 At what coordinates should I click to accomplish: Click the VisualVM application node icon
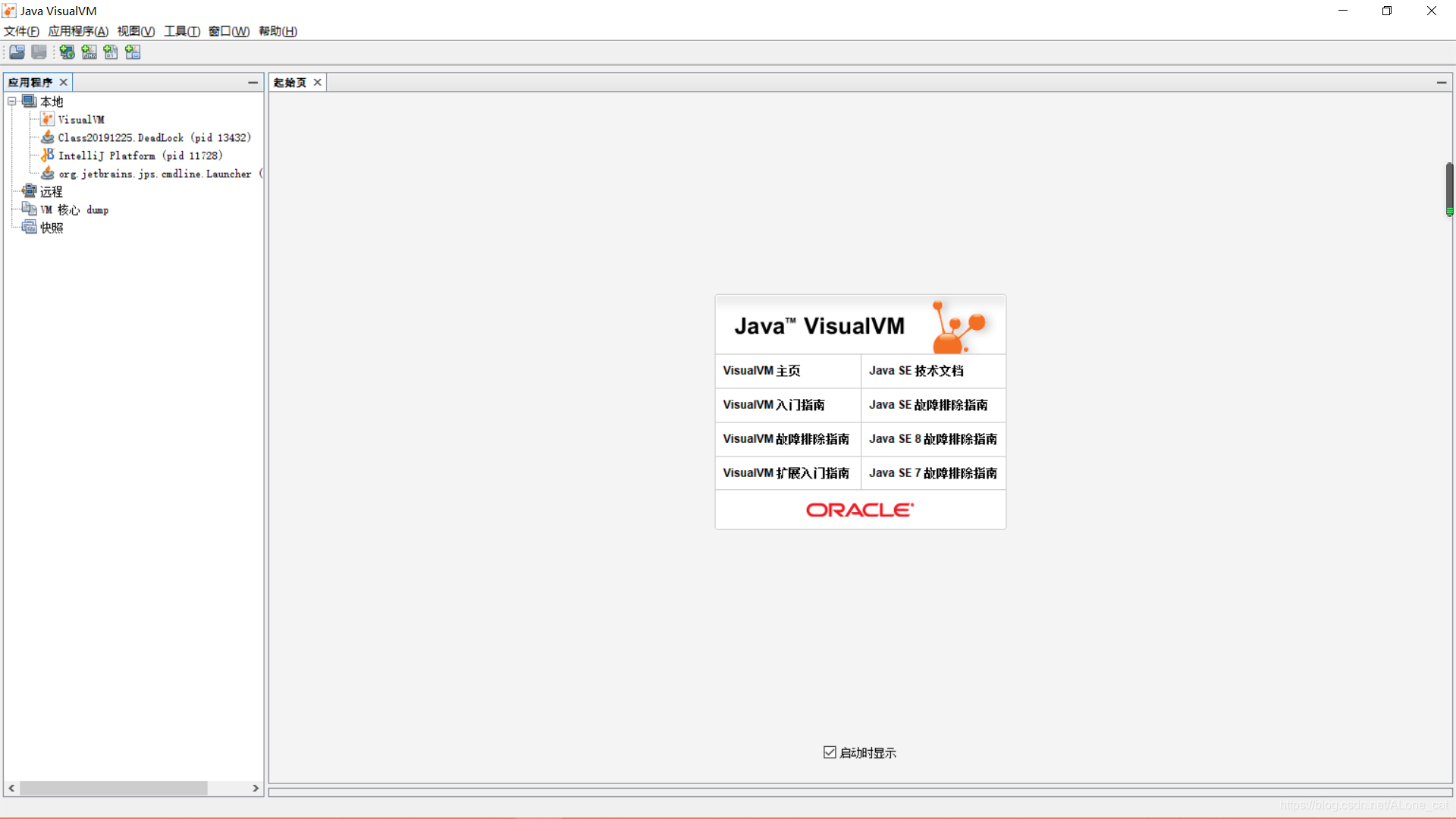[x=48, y=119]
